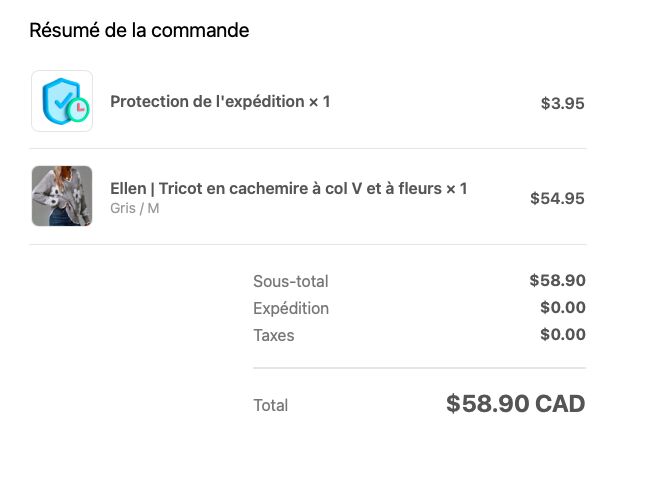
Task: Select the Sous-total label
Action: point(291,281)
